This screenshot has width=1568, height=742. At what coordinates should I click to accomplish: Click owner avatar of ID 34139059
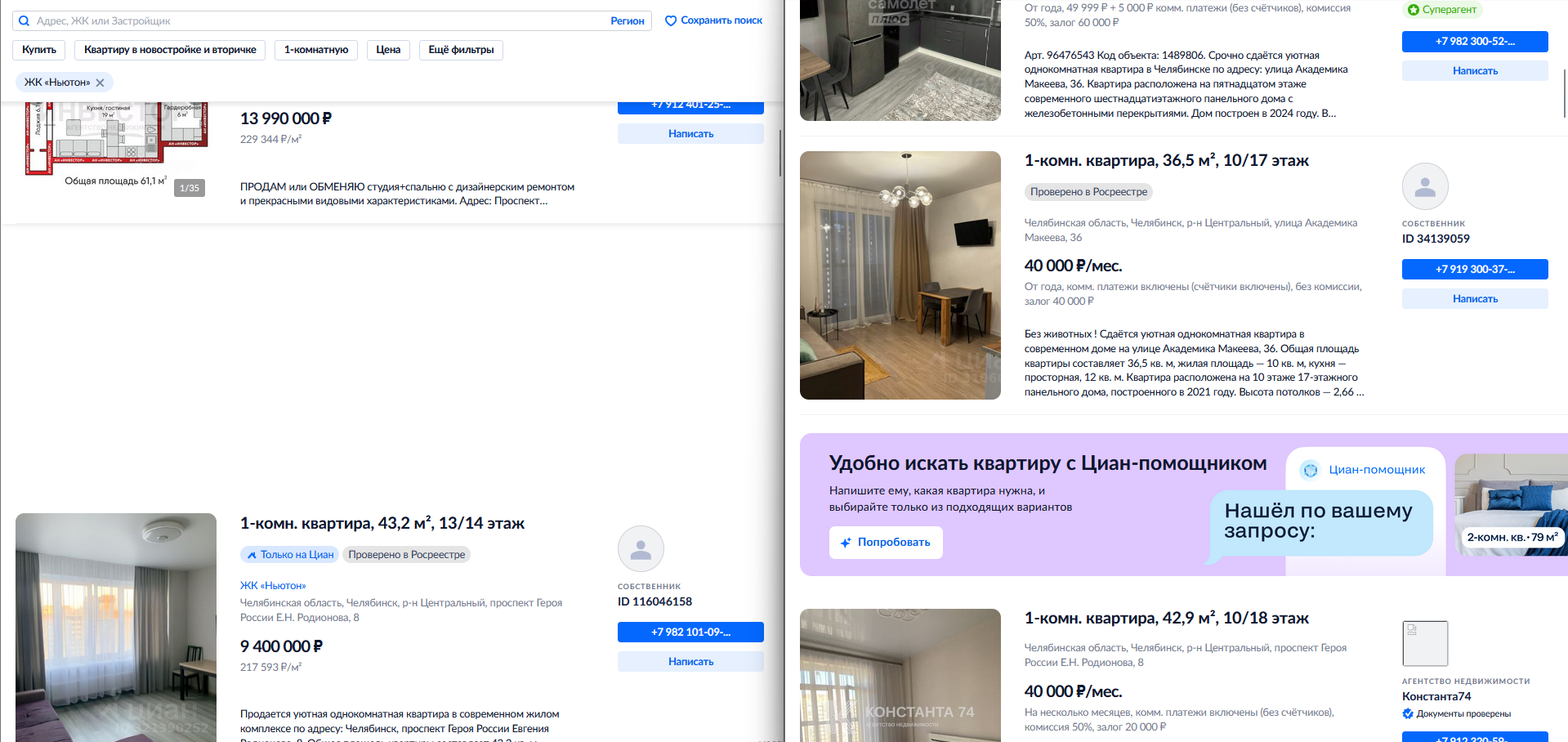(1425, 186)
